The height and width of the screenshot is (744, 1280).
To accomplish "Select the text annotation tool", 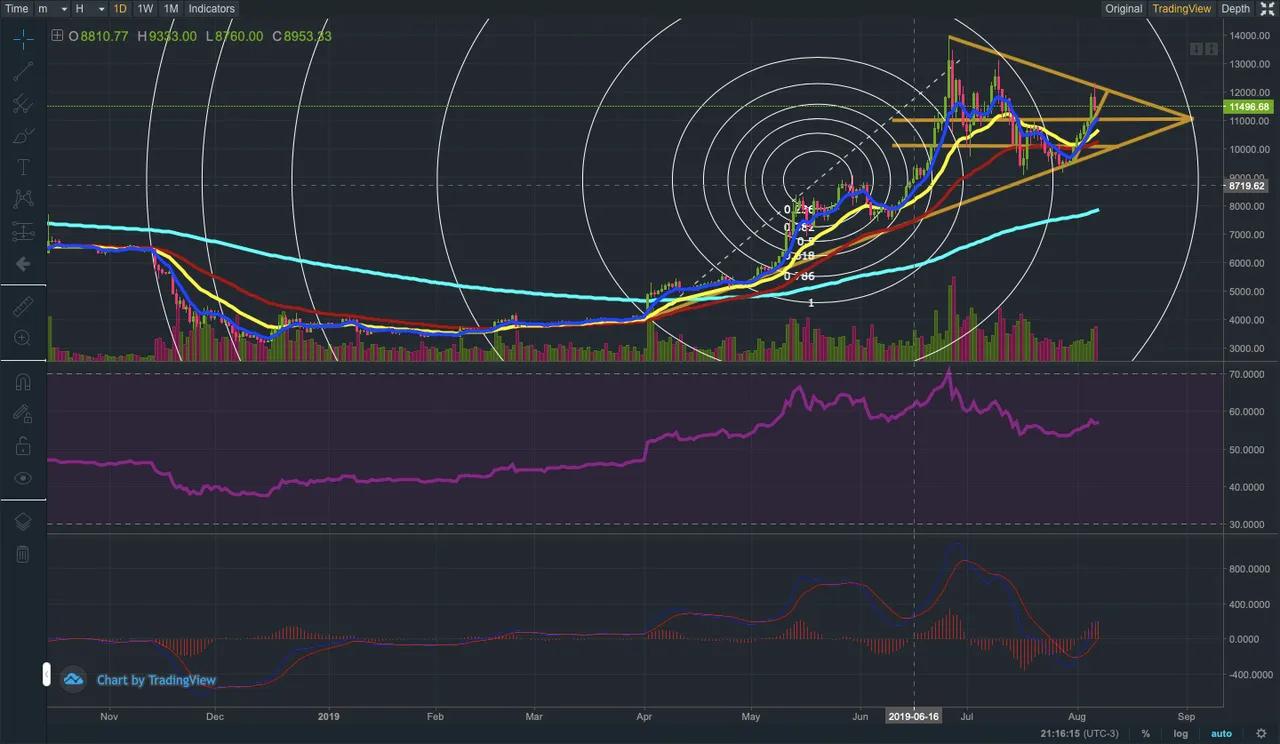I will (23, 167).
